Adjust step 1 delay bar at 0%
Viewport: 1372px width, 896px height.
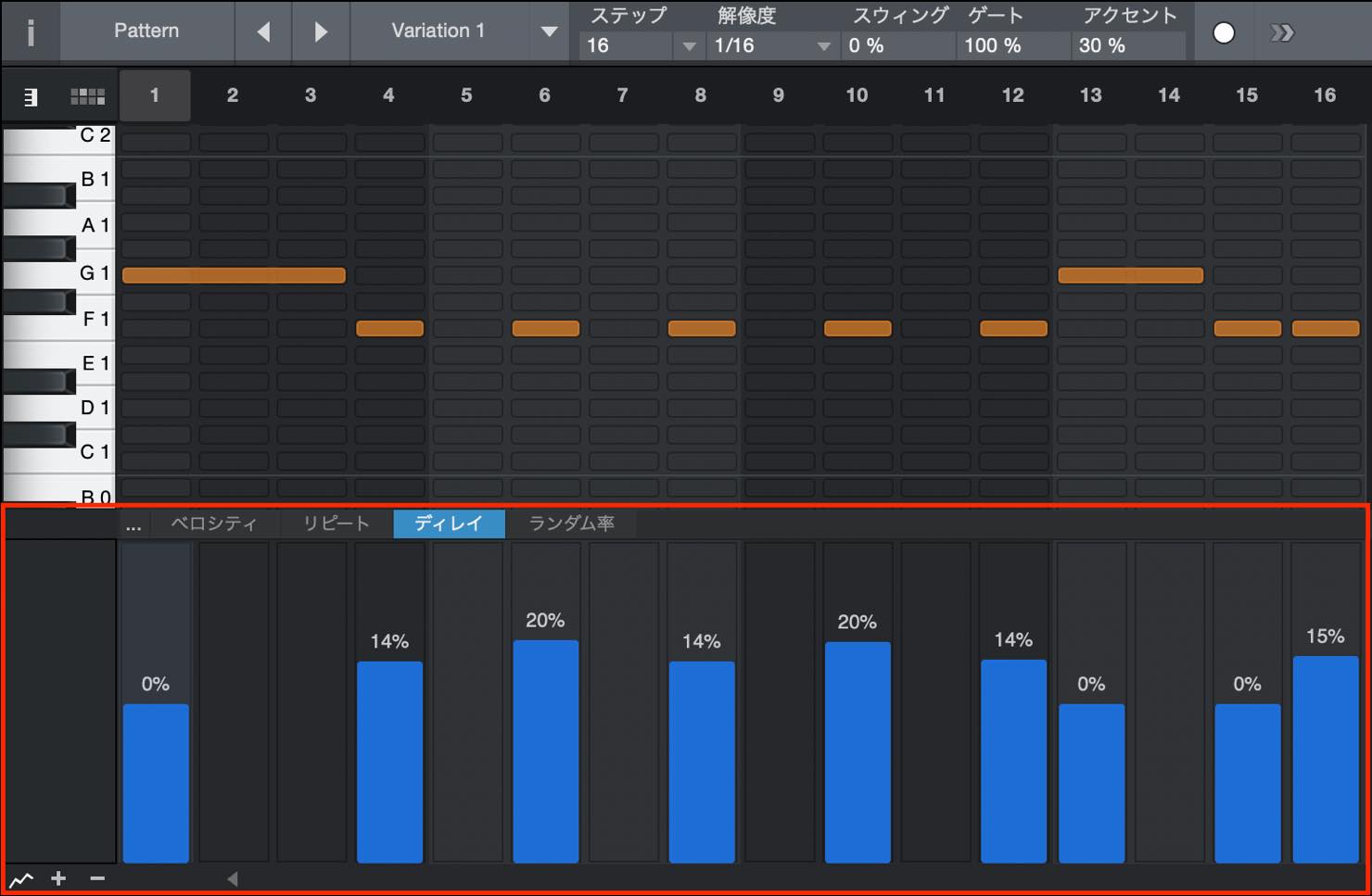click(156, 783)
